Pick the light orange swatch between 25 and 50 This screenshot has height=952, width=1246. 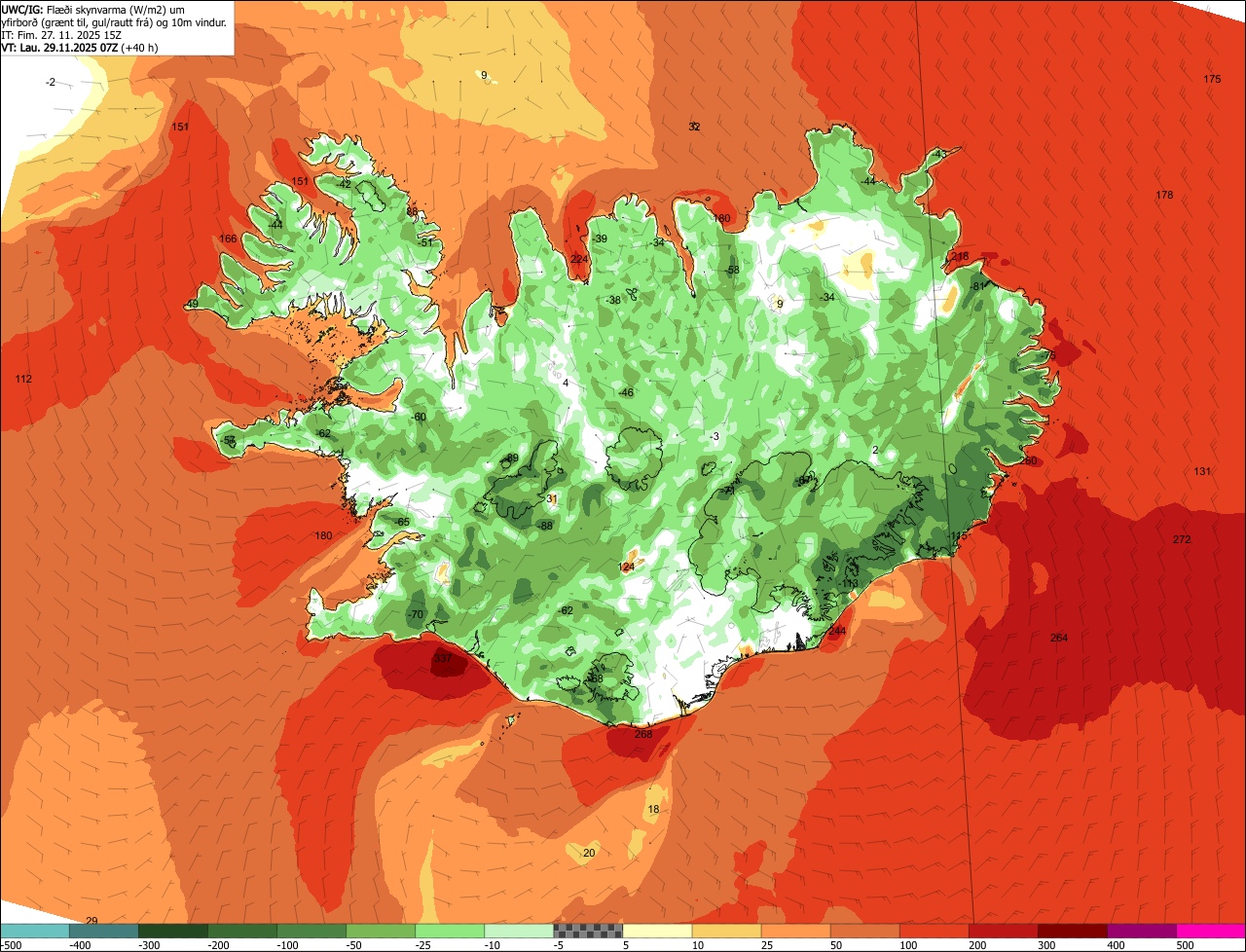[795, 931]
